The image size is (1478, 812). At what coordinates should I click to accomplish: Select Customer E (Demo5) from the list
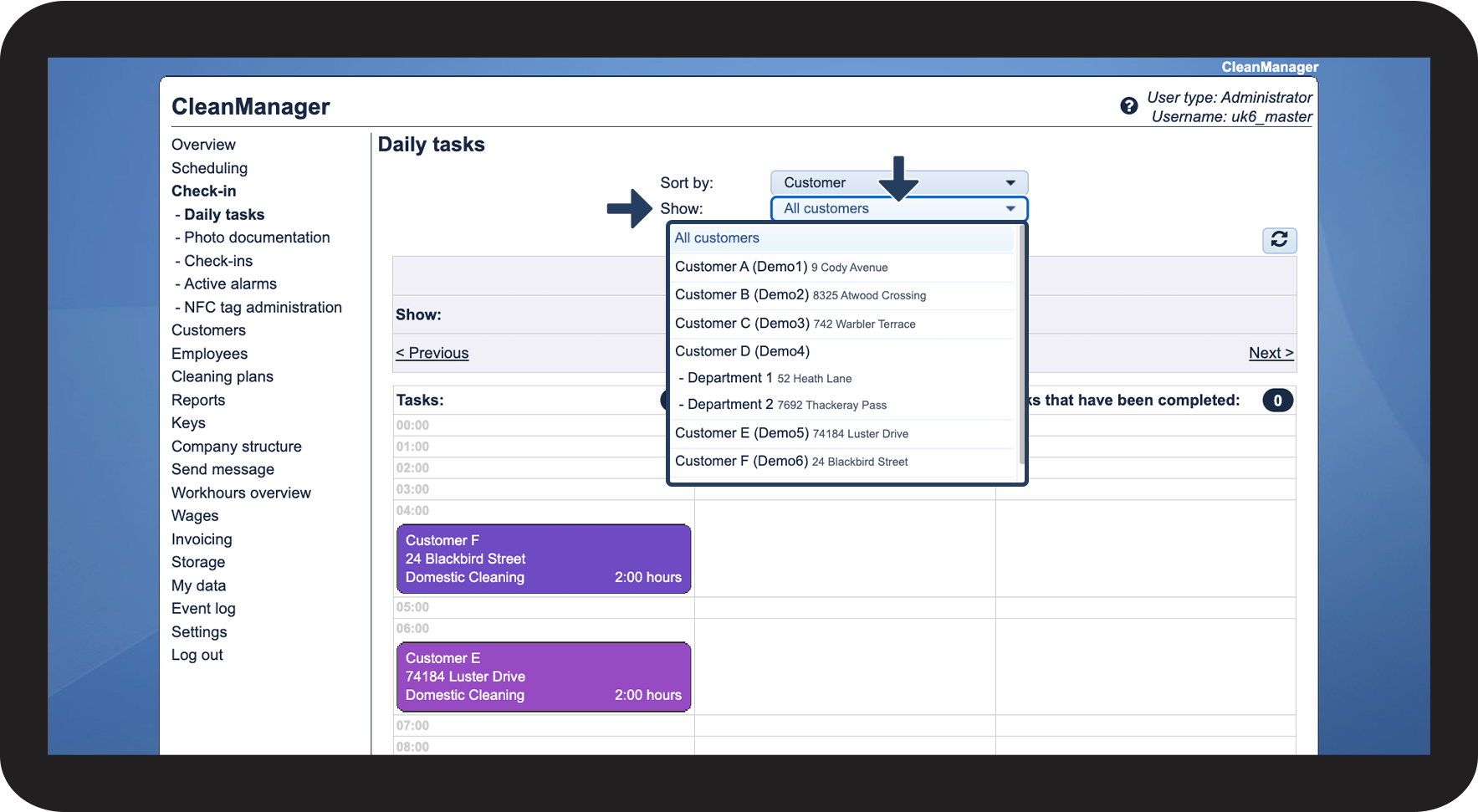(843, 433)
